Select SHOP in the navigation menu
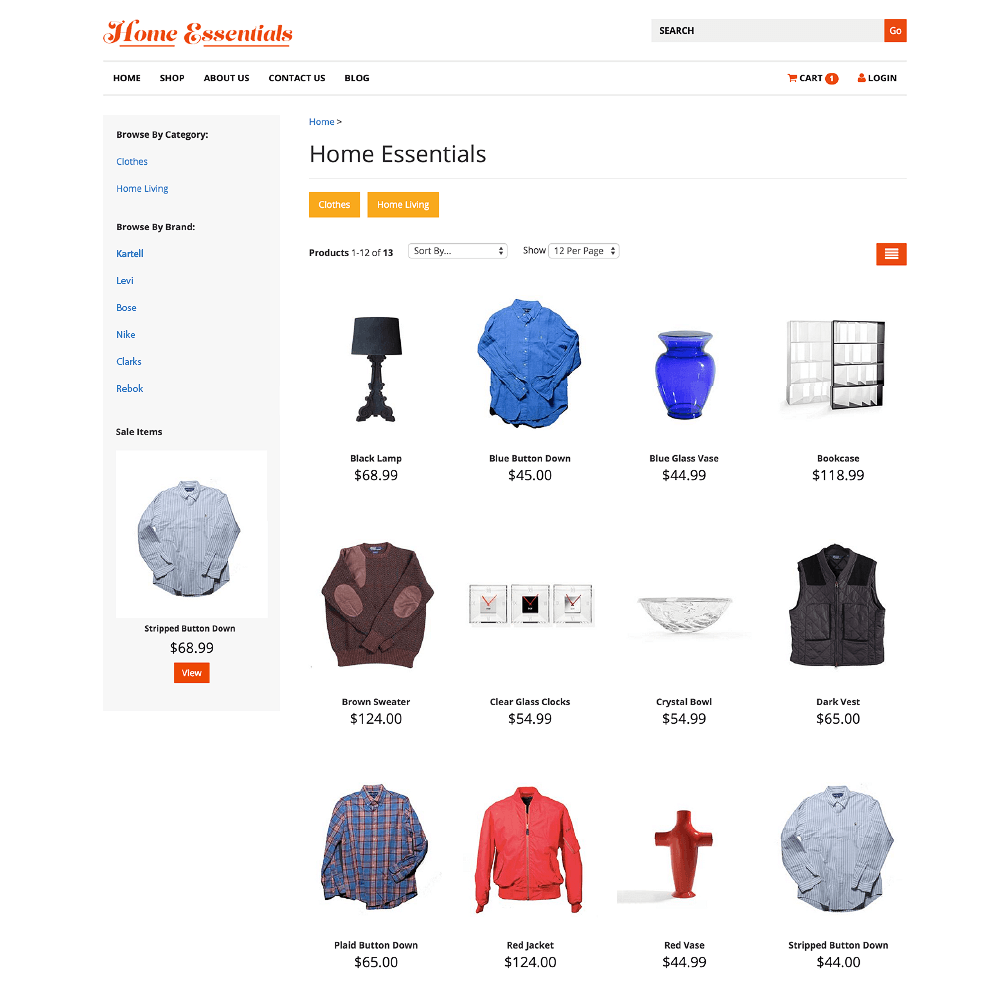The width and height of the screenshot is (1000, 1000). (x=172, y=78)
